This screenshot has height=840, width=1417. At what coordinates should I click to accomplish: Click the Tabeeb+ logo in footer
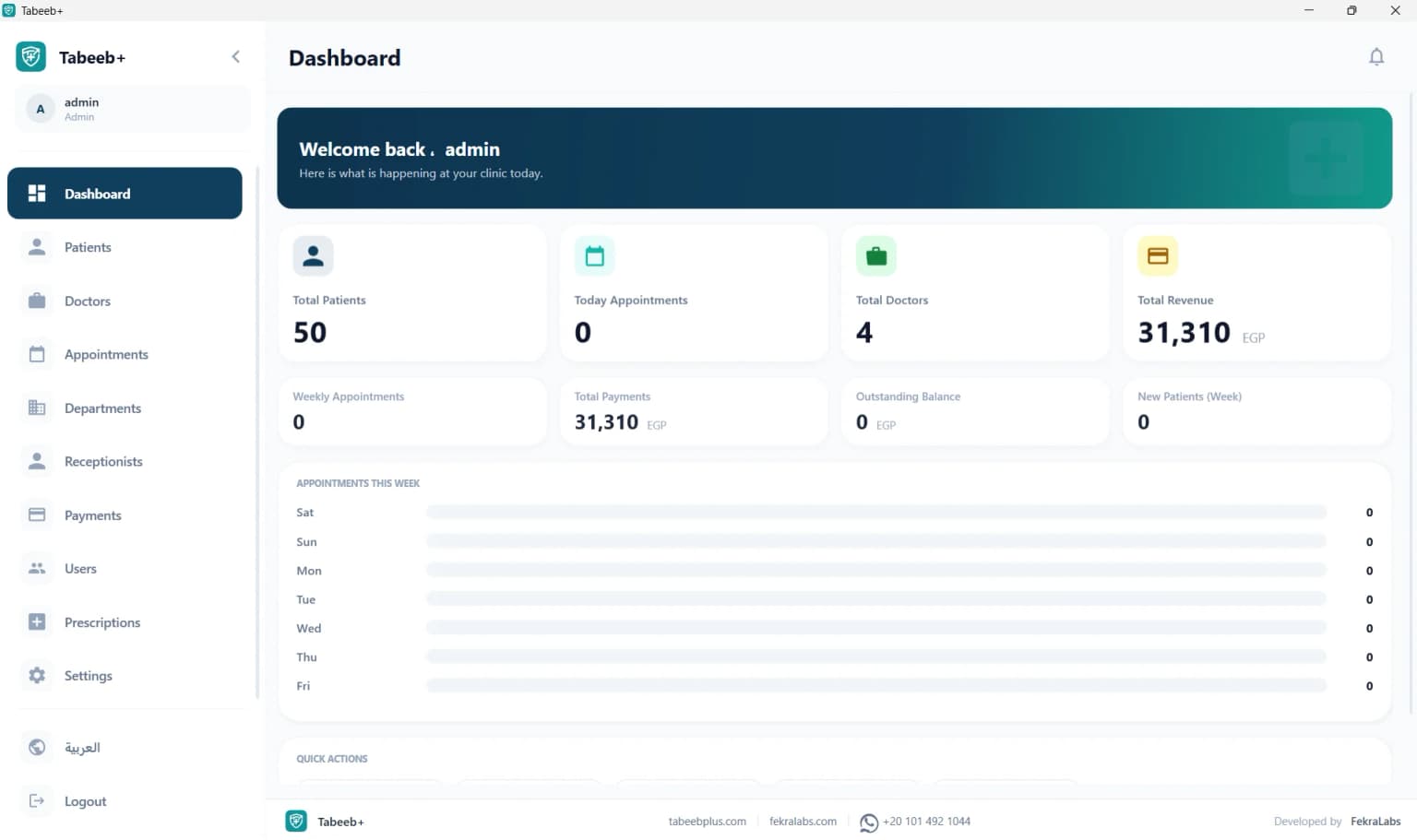tap(296, 821)
